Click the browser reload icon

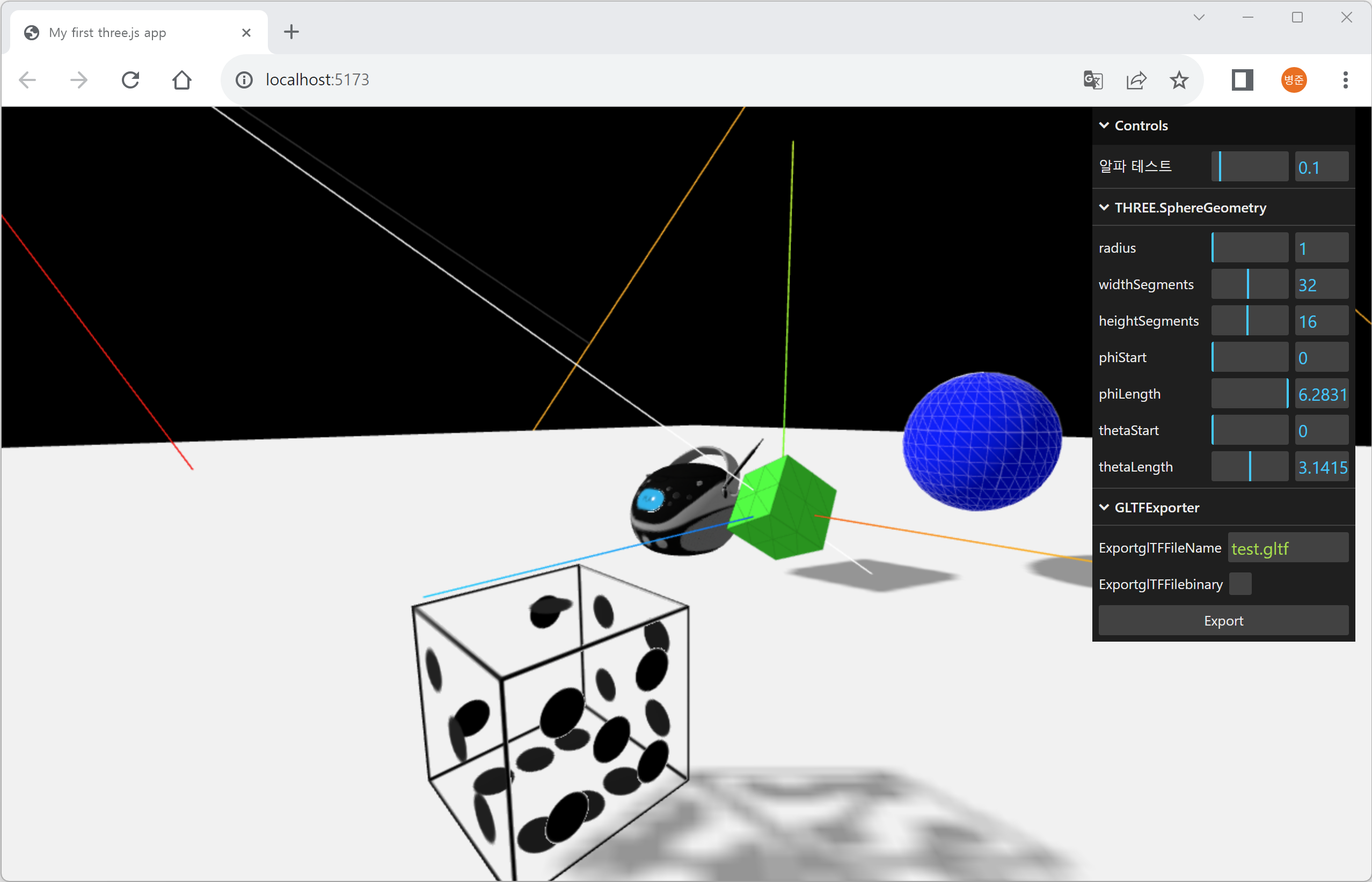pyautogui.click(x=130, y=79)
